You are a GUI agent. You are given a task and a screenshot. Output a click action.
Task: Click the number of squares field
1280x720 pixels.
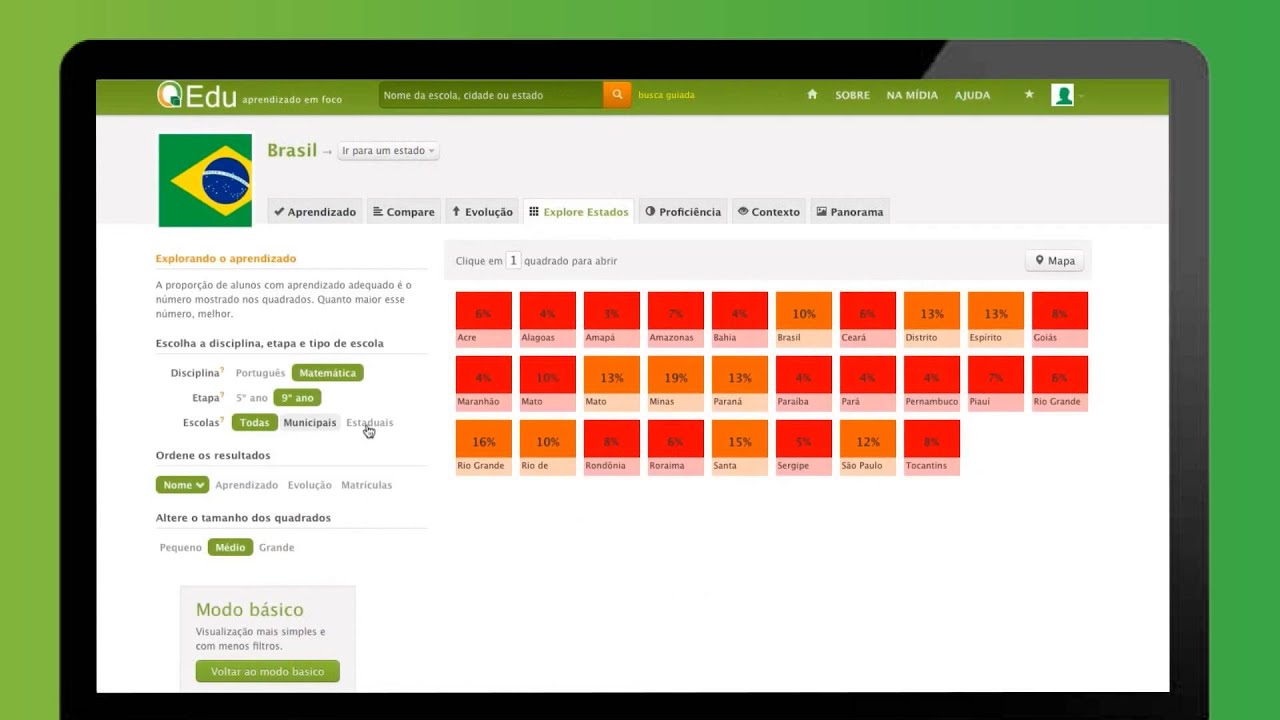coord(513,261)
